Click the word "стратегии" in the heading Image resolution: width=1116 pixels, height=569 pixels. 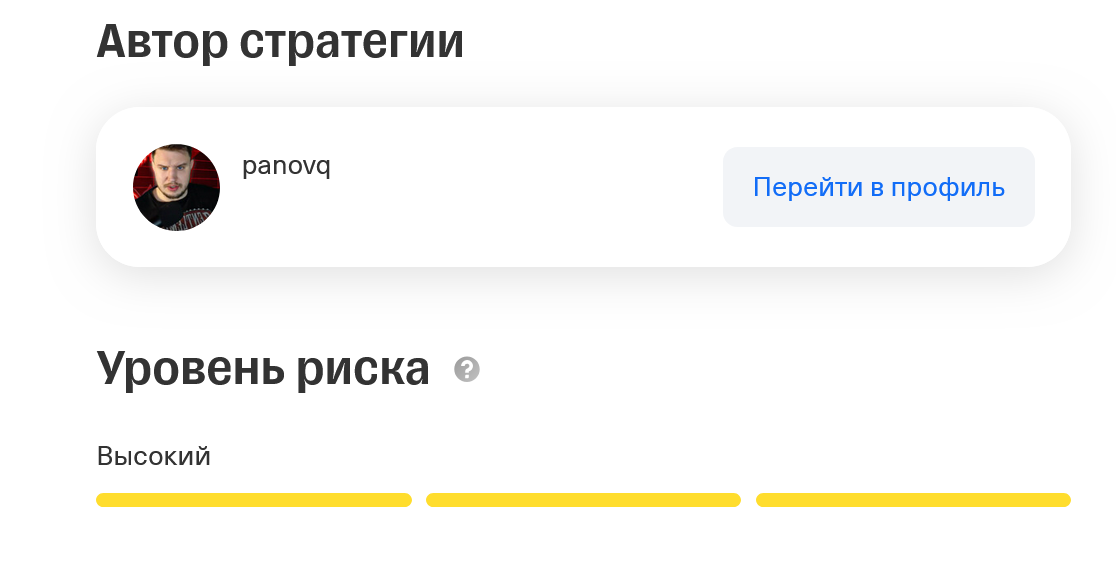click(352, 42)
